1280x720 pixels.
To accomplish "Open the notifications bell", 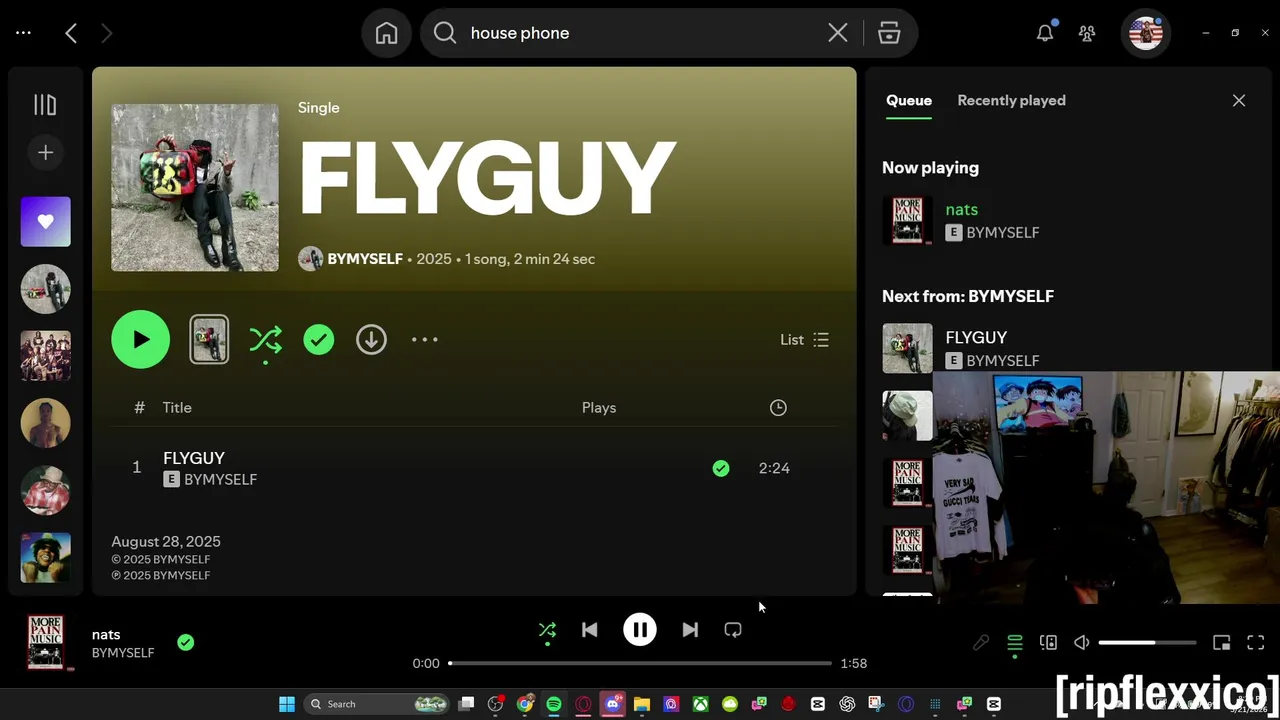I will (x=1045, y=33).
